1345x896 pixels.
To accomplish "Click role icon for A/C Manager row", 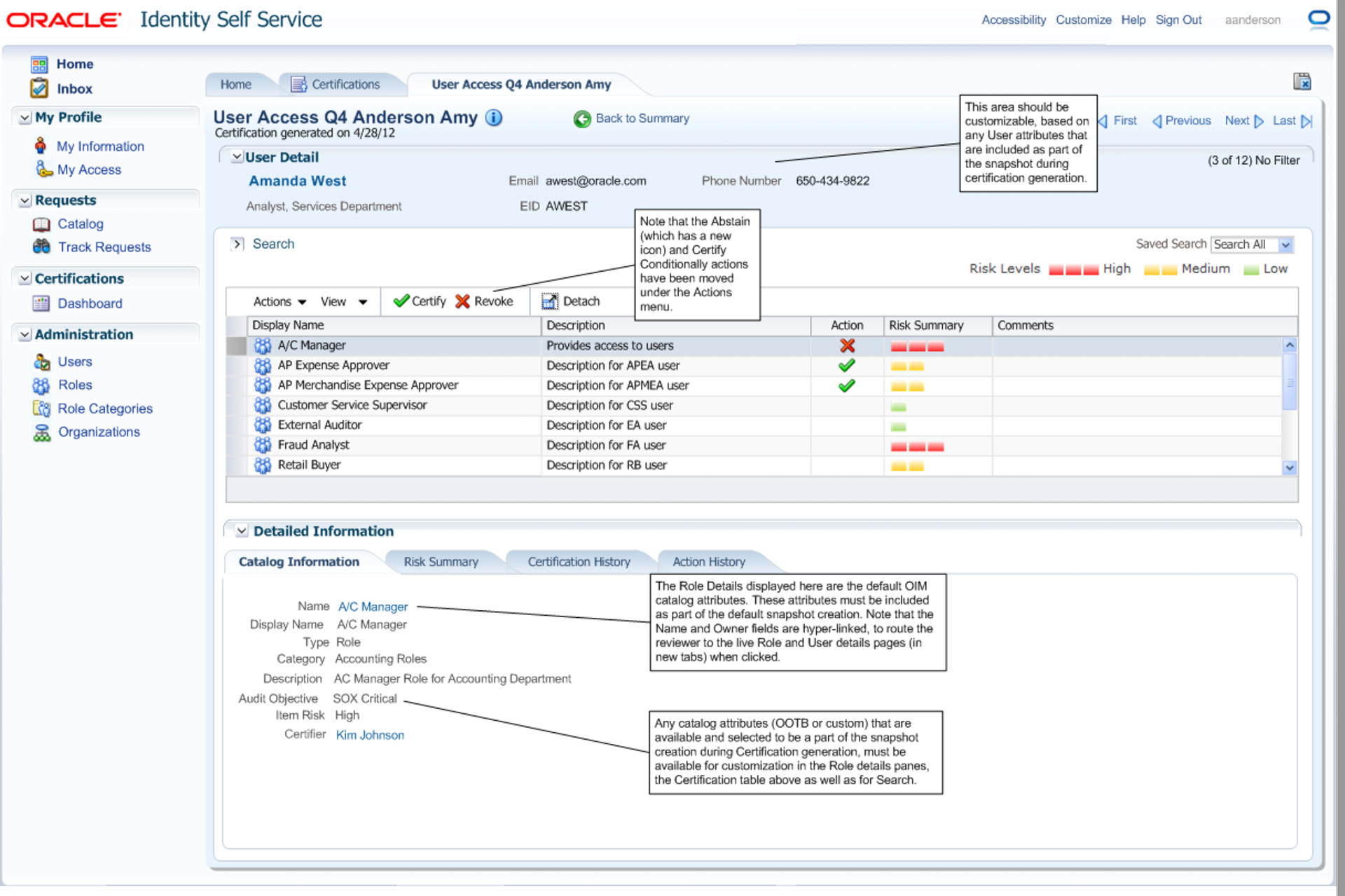I will tap(263, 345).
